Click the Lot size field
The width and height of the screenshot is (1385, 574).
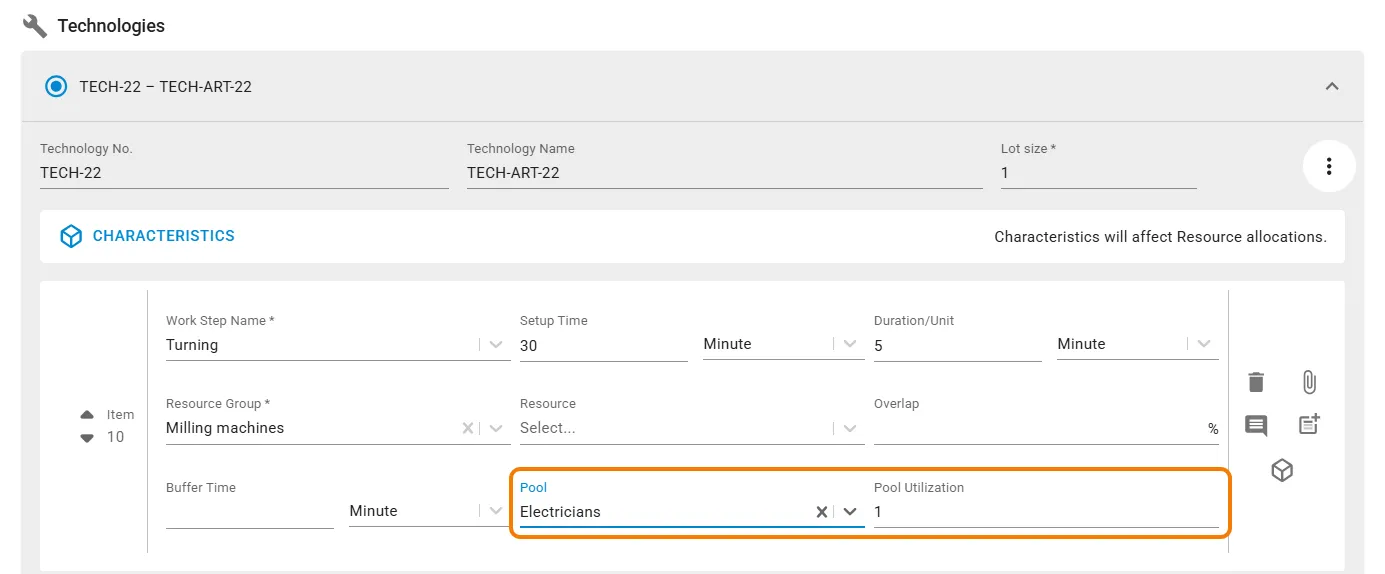tap(1099, 173)
